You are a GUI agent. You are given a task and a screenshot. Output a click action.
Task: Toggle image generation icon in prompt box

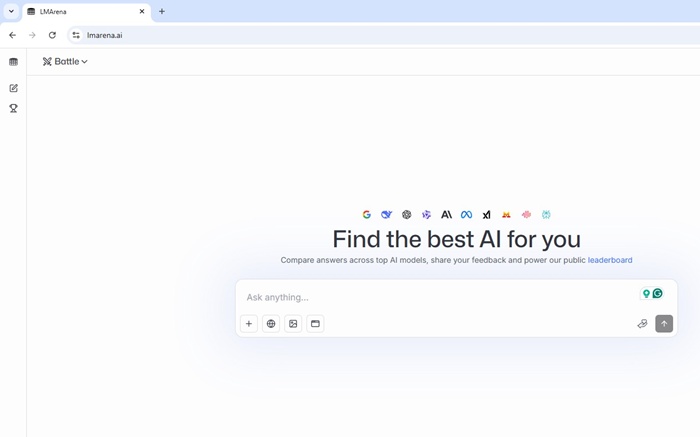pos(293,324)
